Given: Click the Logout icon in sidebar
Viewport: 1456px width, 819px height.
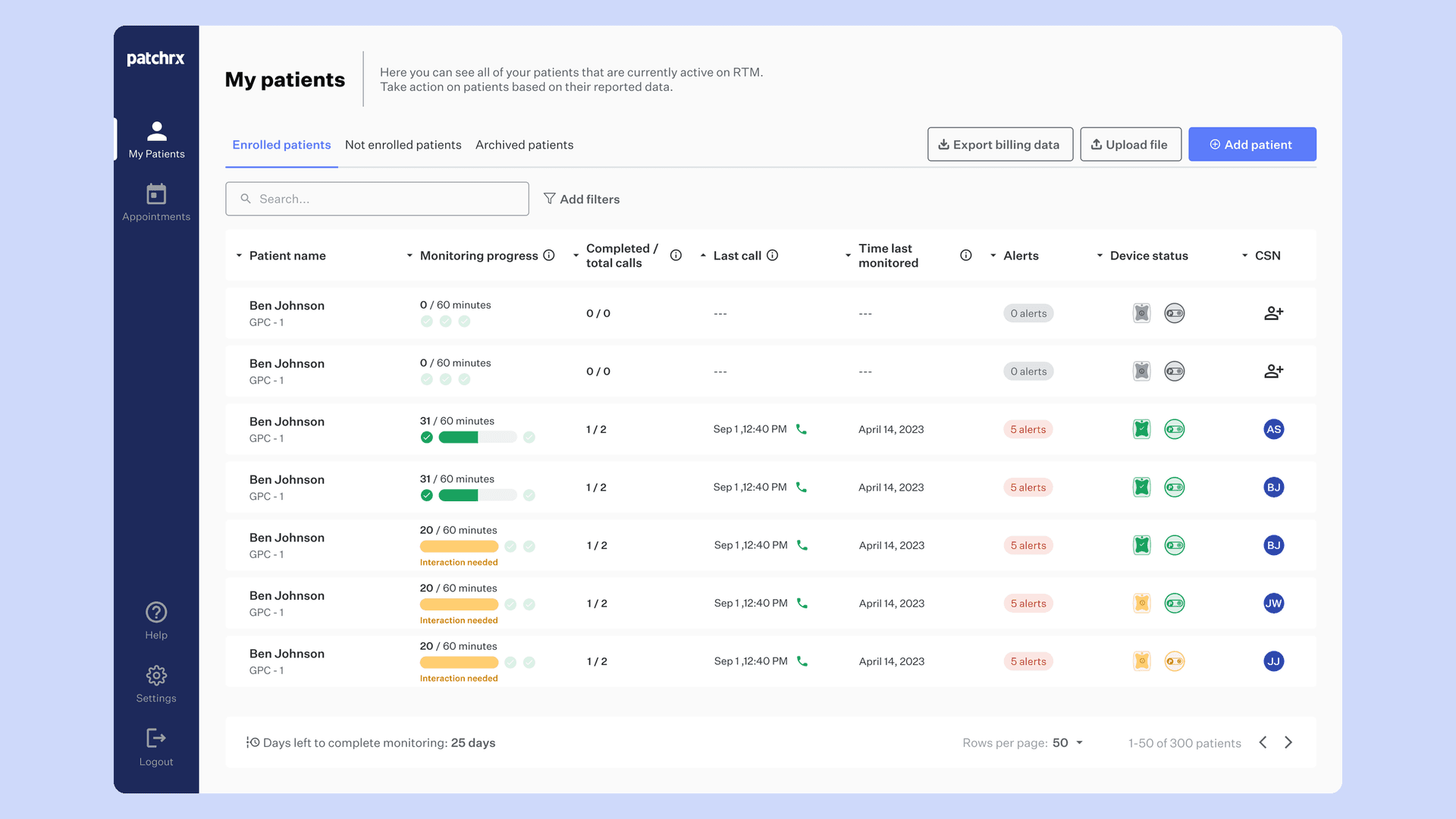Looking at the screenshot, I should coord(156,738).
